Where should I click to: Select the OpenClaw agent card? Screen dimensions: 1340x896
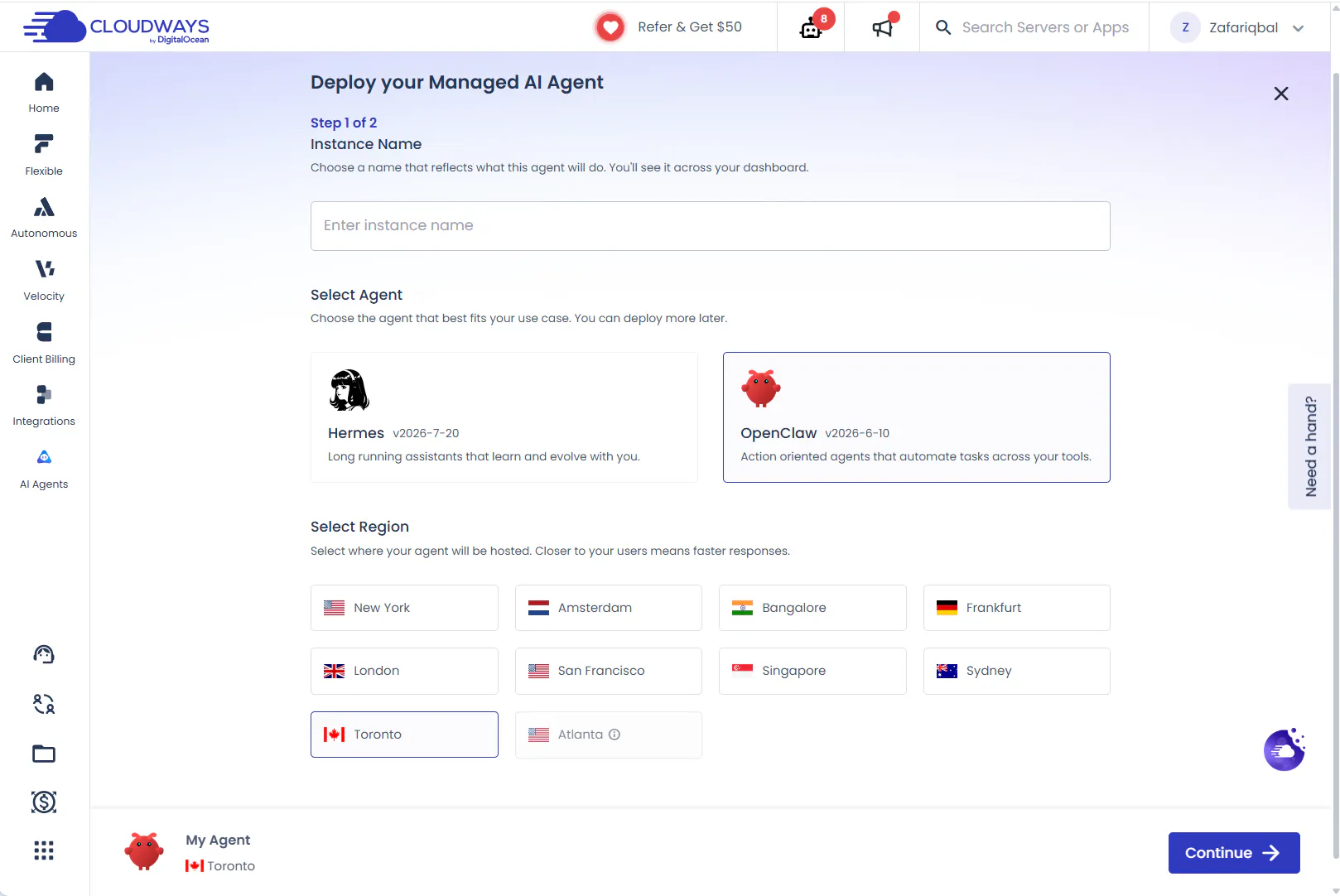pos(916,417)
